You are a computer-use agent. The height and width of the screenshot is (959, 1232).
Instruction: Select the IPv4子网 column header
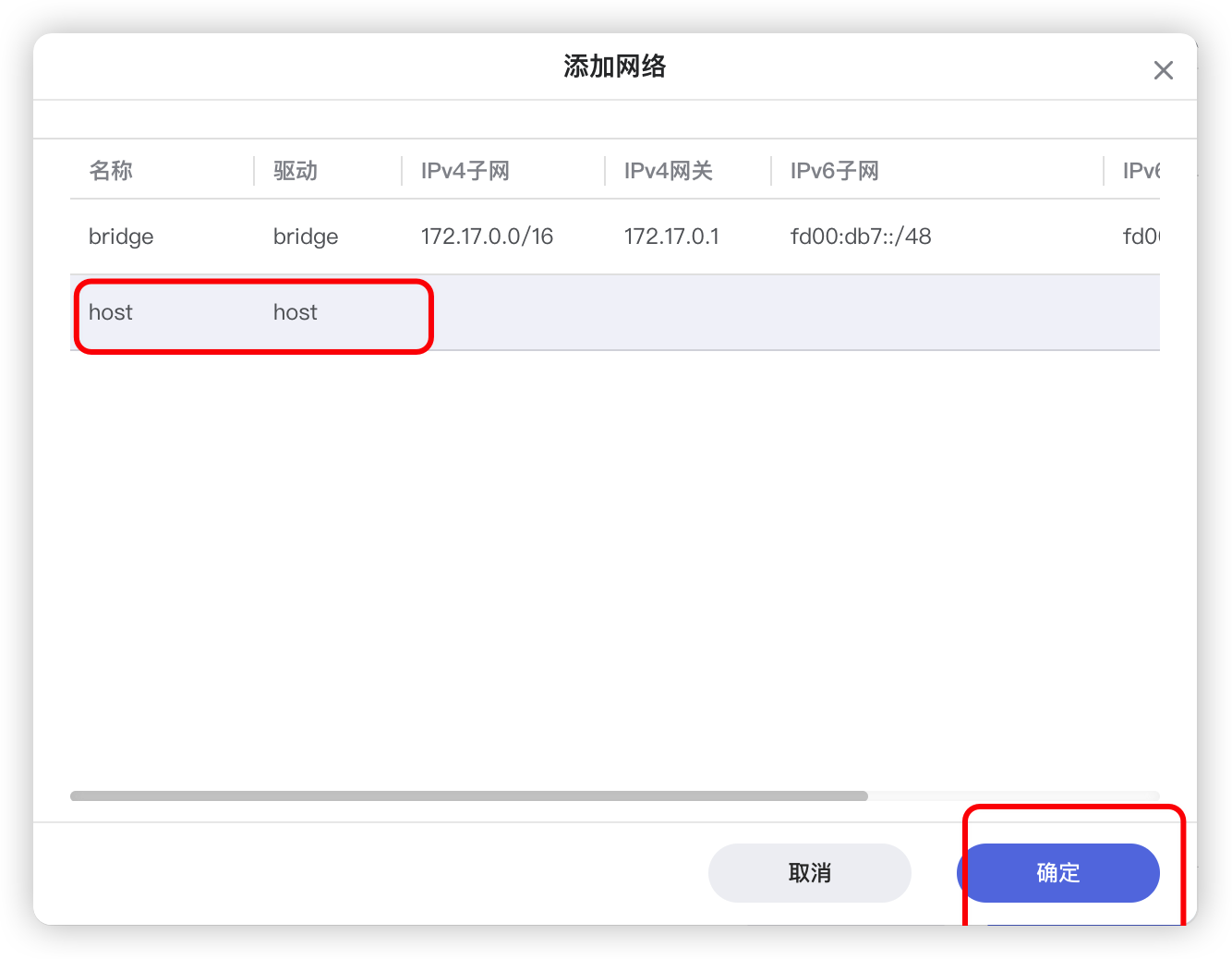(x=465, y=171)
